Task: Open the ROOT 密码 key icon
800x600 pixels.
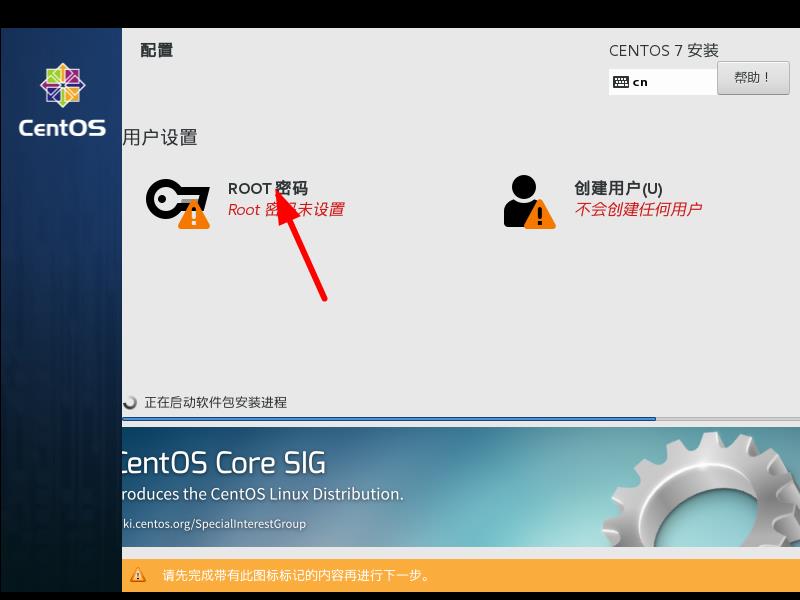Action: tap(178, 203)
